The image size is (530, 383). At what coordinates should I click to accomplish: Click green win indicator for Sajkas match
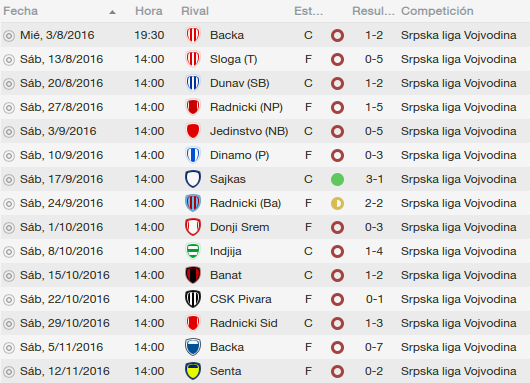coord(337,179)
